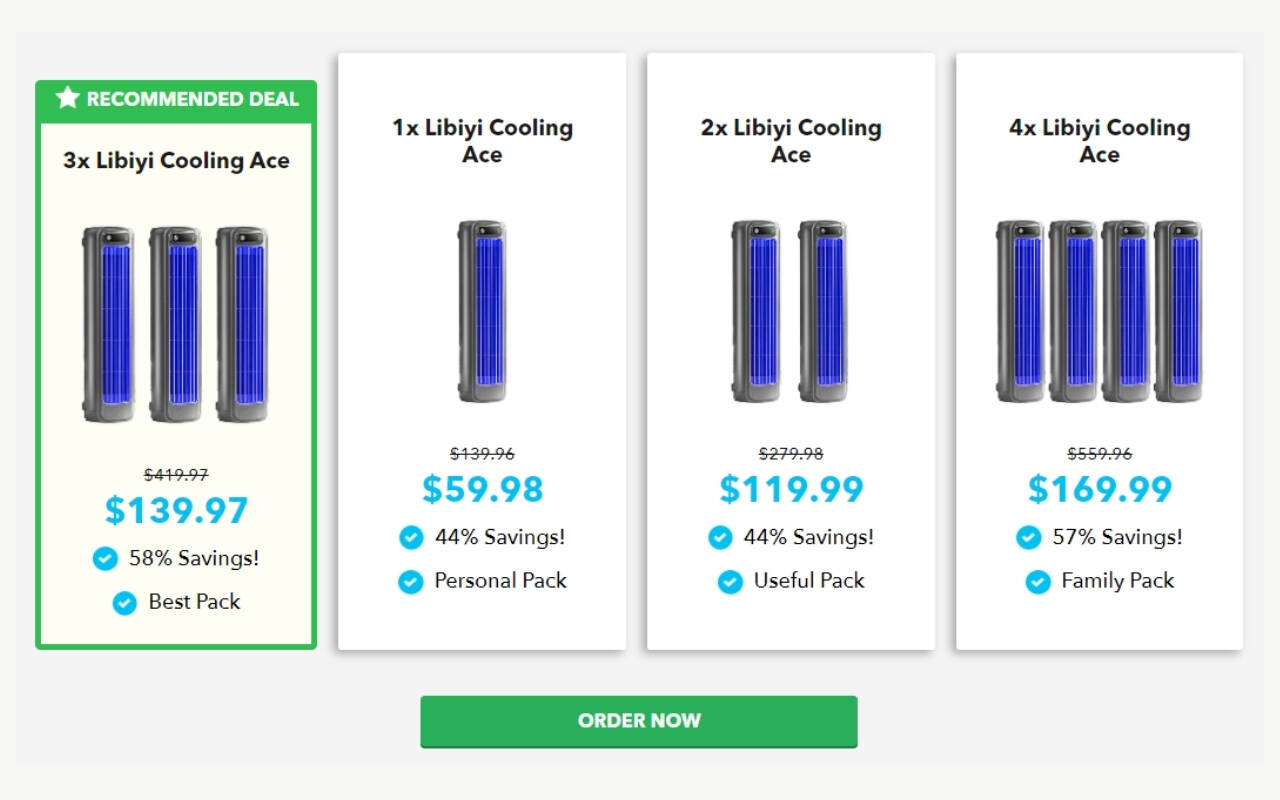Expand the Recommended Deal banner
Screen dimensions: 1280x800
point(176,98)
